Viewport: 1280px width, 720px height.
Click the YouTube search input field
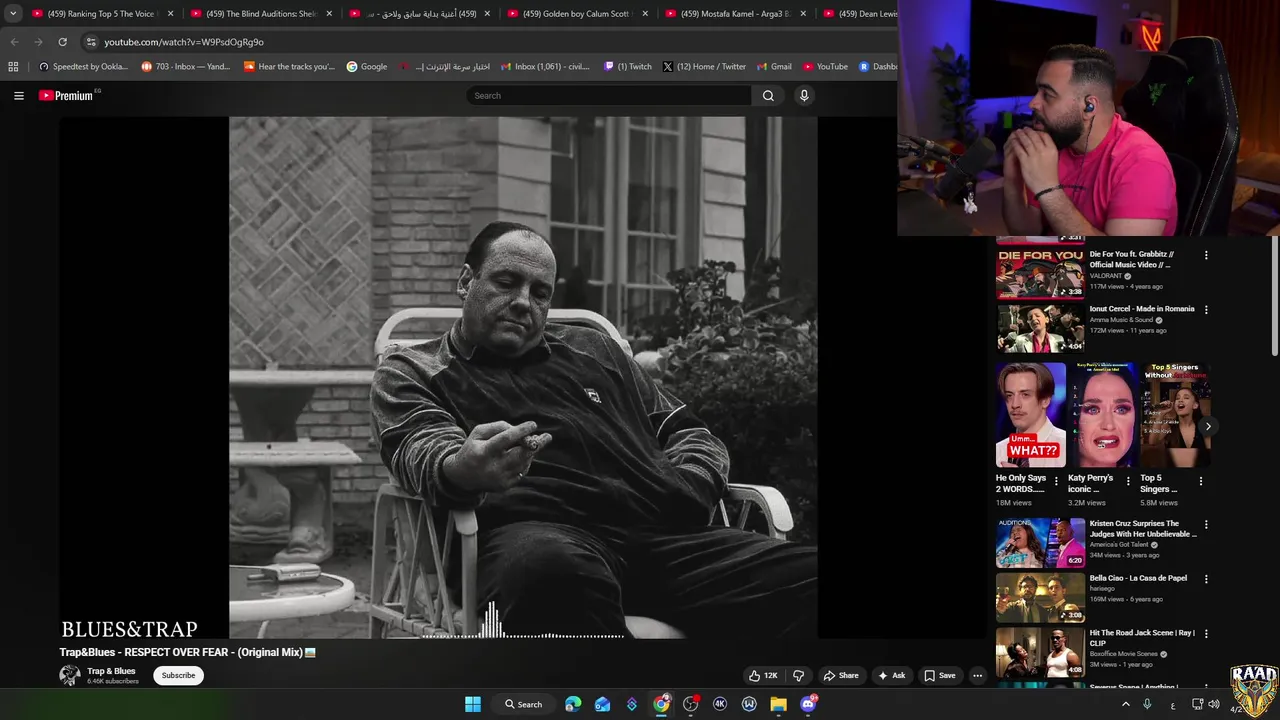click(609, 96)
